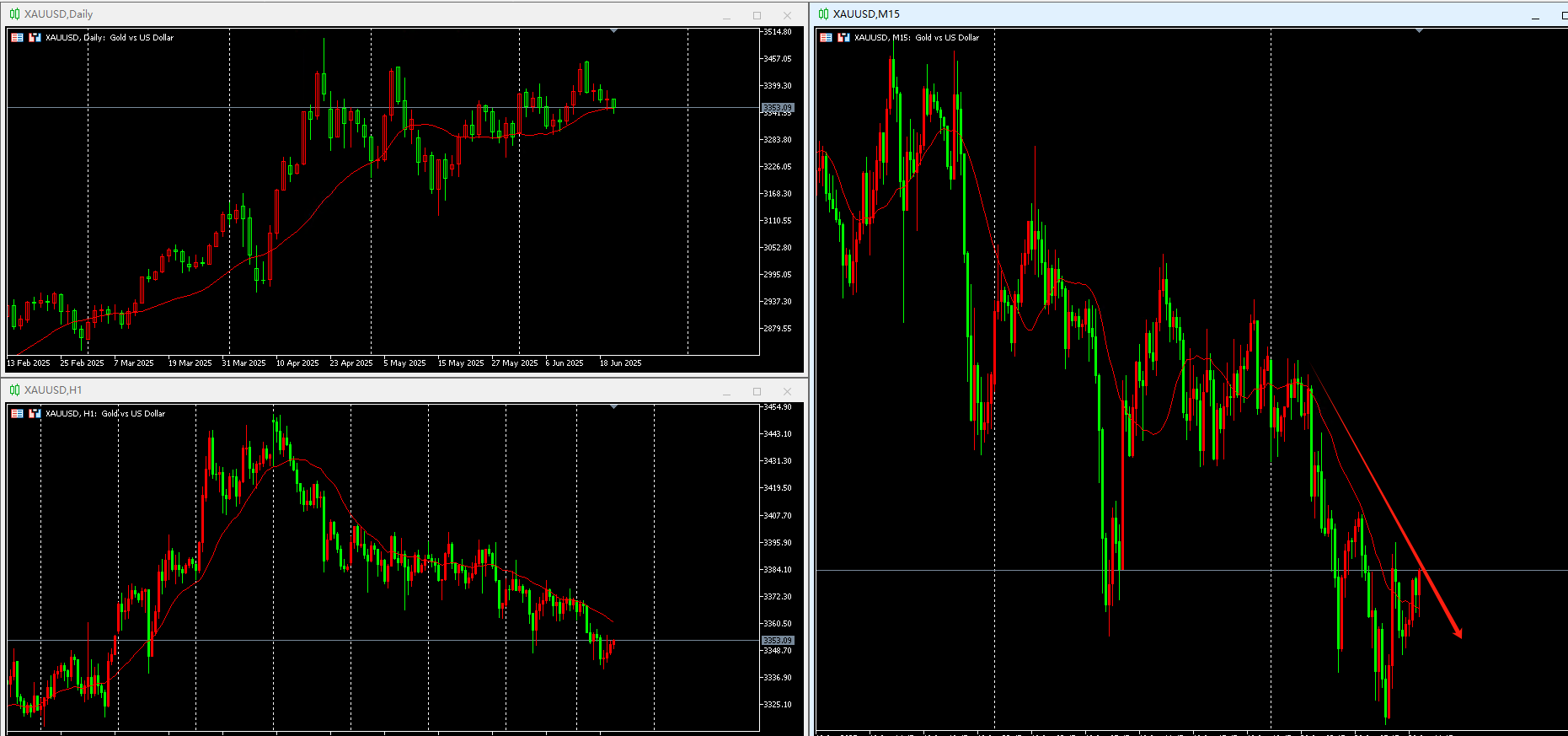The height and width of the screenshot is (736, 1568).
Task: Maximize the XAUUSD,Daily chart window
Action: click(x=757, y=15)
